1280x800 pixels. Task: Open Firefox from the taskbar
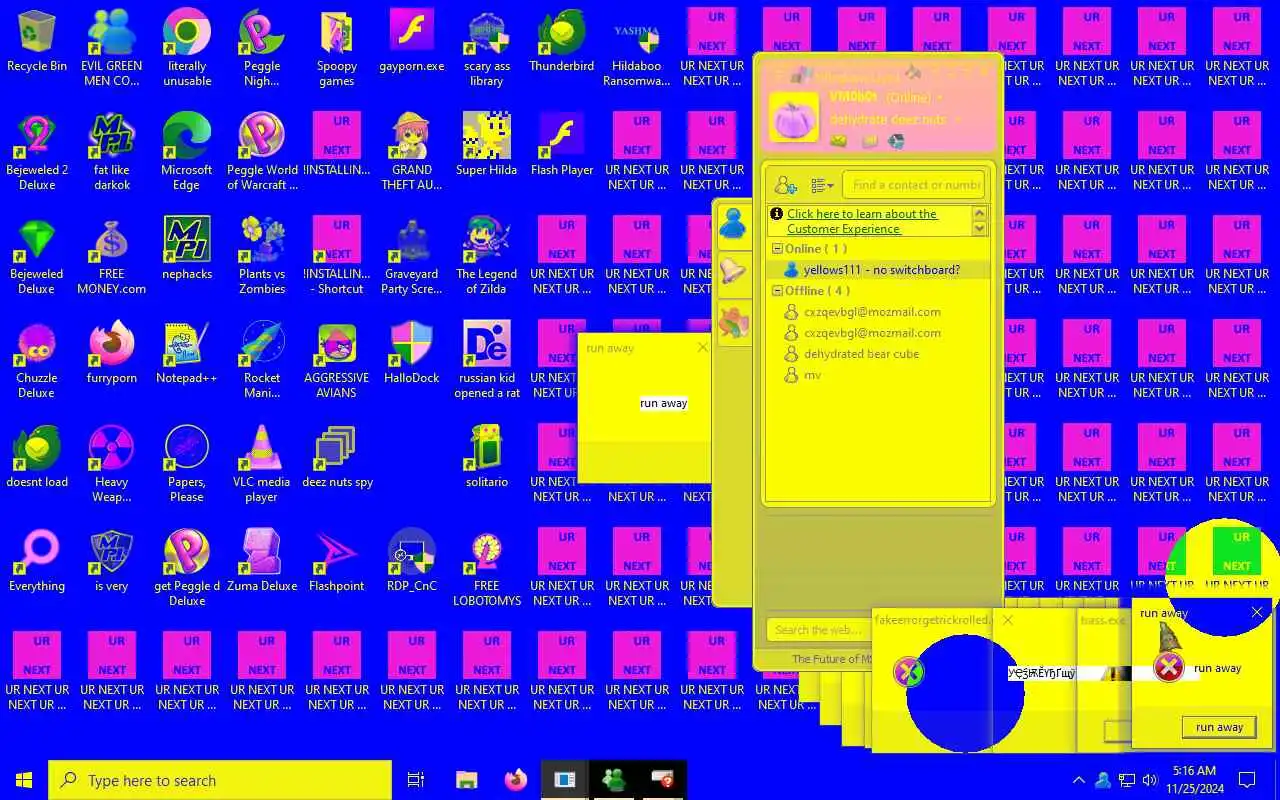[x=516, y=780]
